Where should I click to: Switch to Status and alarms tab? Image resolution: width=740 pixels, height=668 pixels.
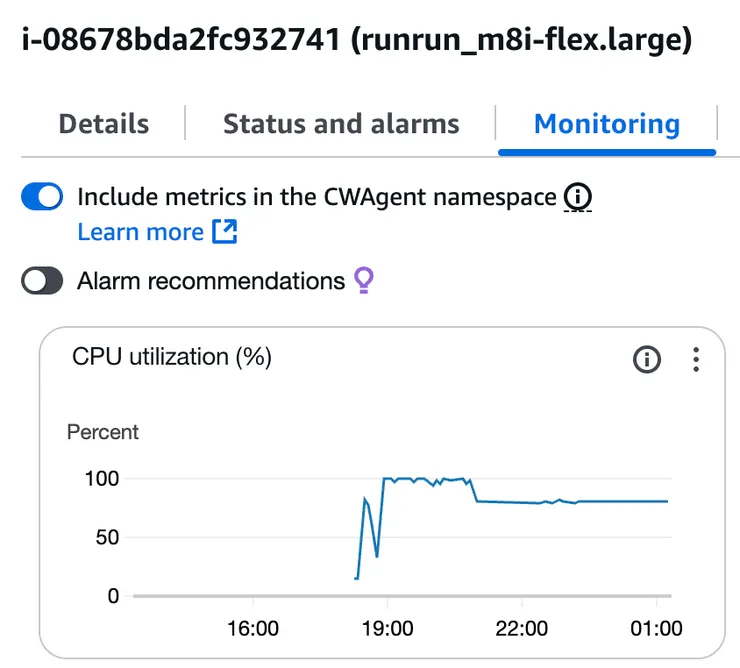click(341, 124)
